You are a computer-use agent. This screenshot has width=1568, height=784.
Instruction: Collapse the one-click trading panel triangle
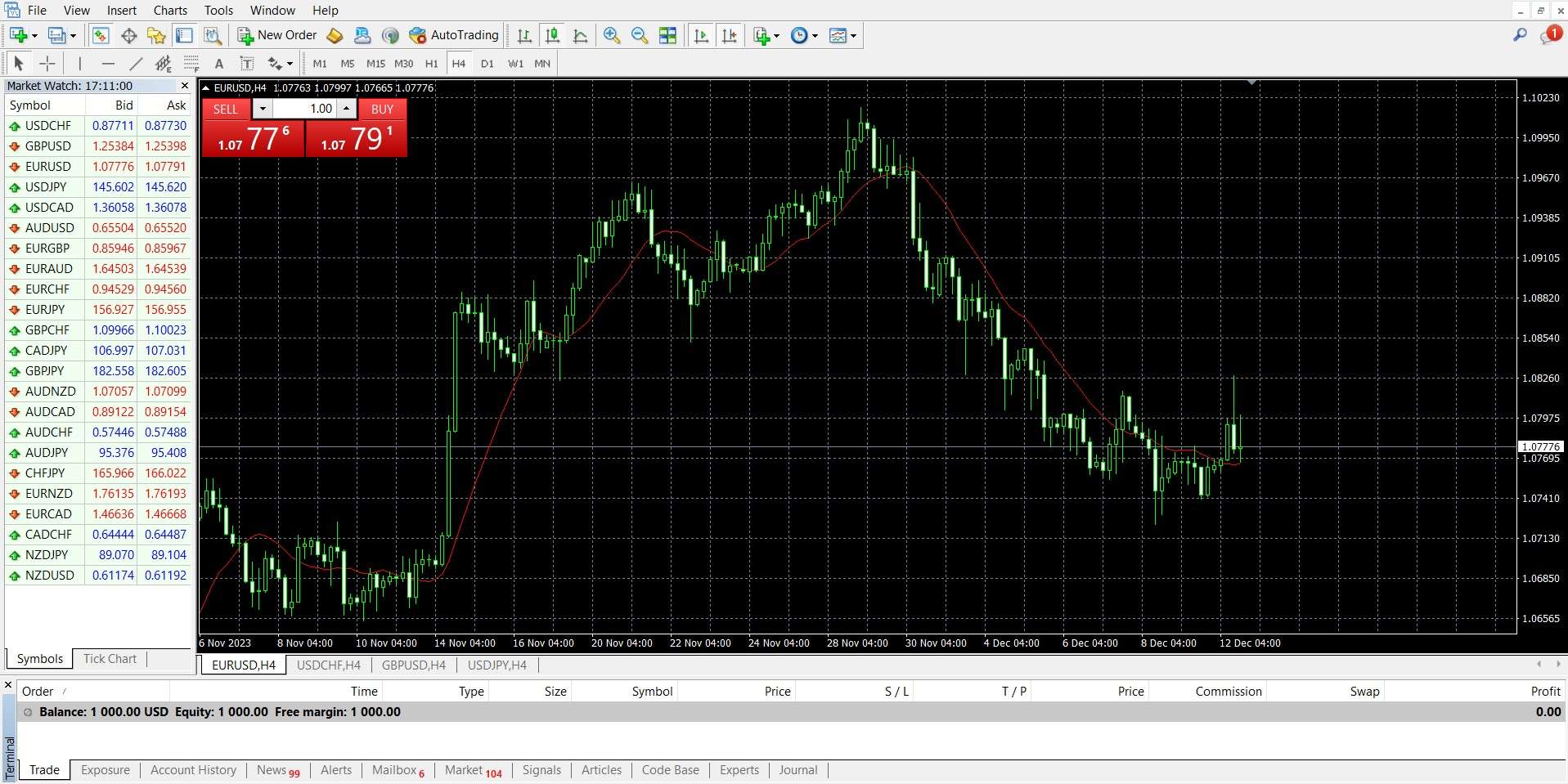(206, 88)
